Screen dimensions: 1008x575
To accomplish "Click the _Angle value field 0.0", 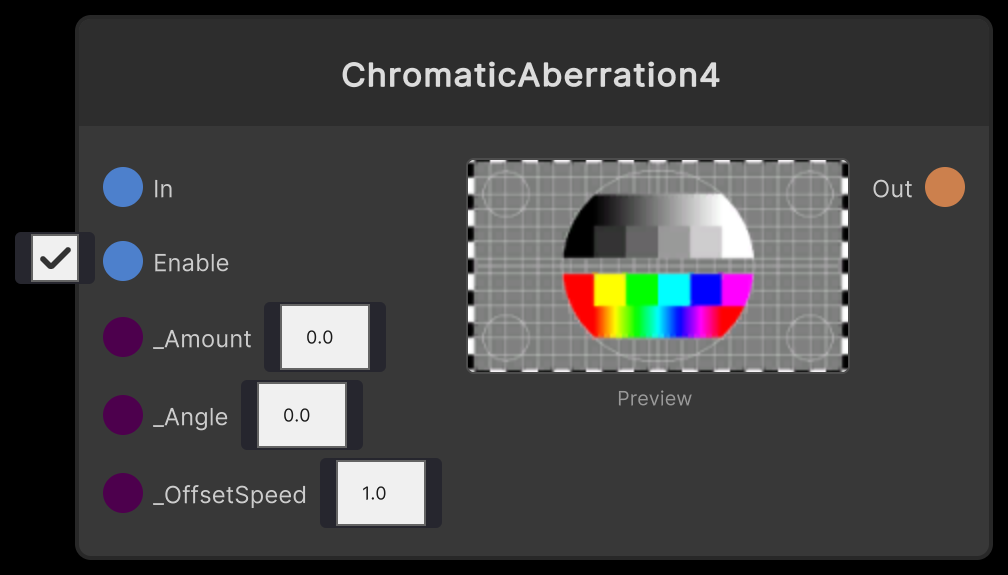I will [302, 415].
